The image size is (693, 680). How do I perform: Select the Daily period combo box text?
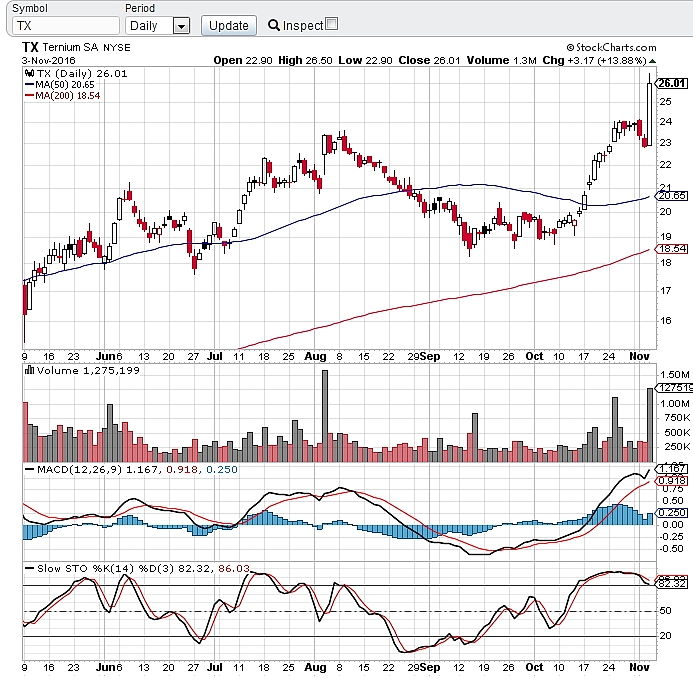(x=144, y=26)
